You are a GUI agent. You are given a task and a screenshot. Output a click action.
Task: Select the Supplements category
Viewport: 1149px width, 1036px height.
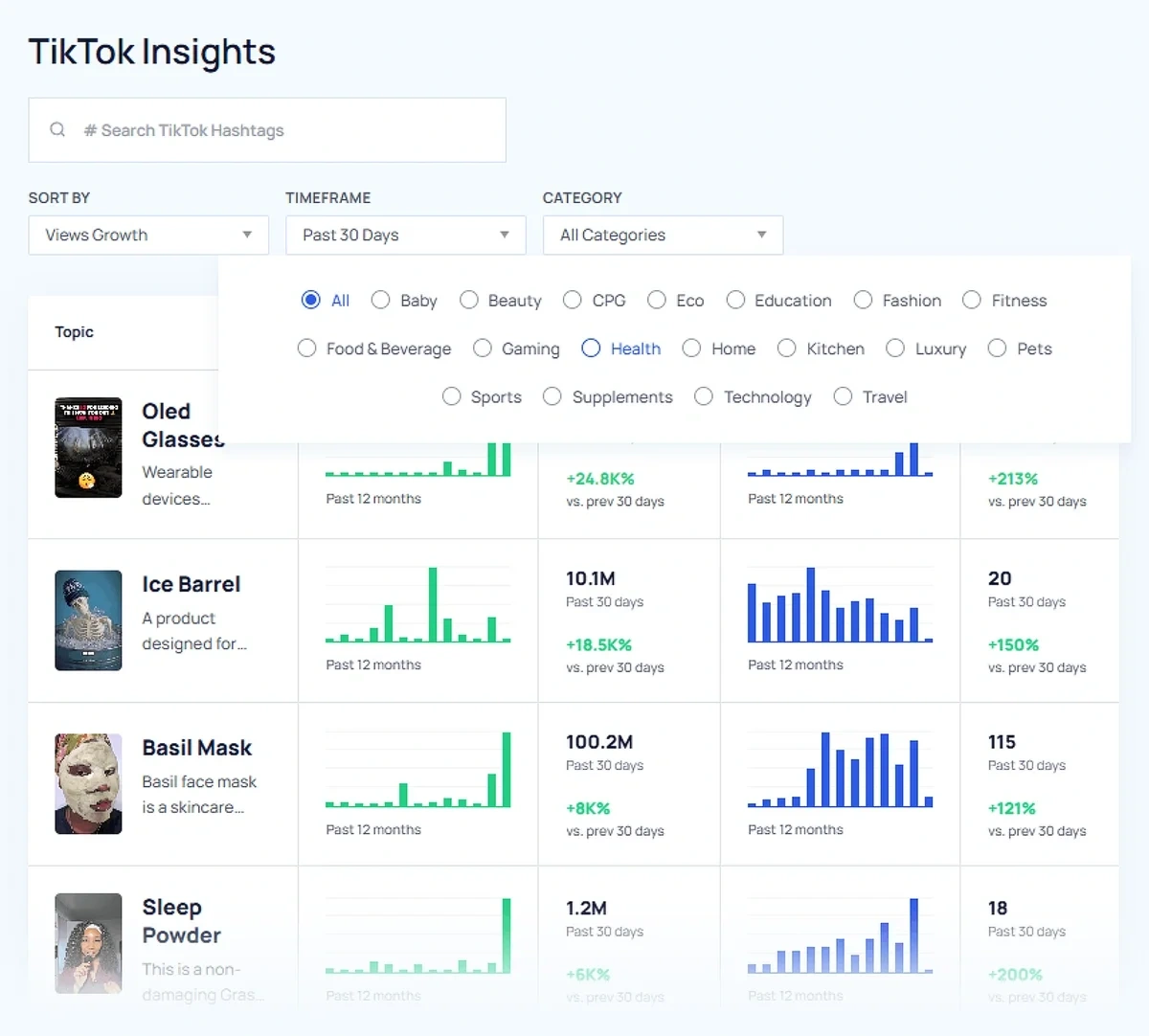tap(552, 396)
